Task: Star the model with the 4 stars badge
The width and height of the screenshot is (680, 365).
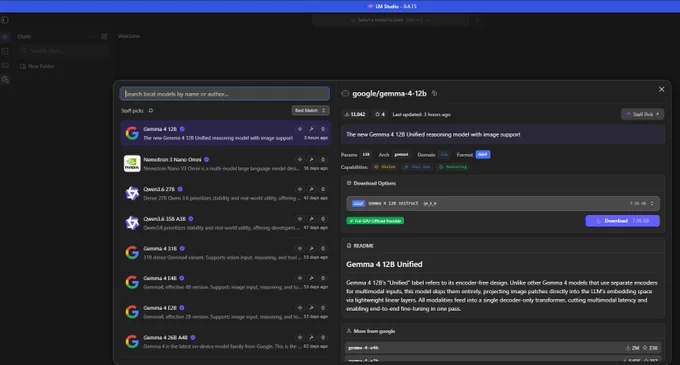Action: [380, 114]
